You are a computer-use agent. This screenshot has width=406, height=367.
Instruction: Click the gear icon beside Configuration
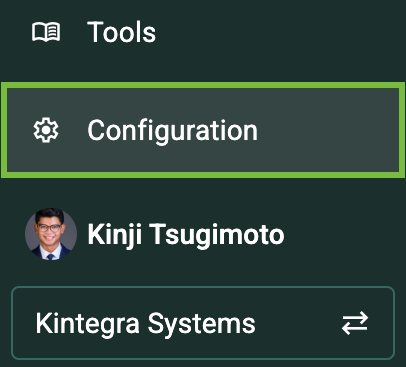point(46,130)
